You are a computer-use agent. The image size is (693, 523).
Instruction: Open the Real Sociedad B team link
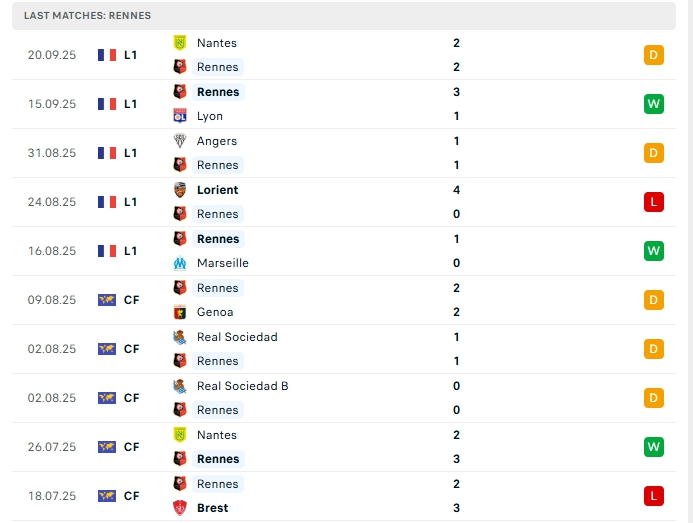pyautogui.click(x=243, y=386)
